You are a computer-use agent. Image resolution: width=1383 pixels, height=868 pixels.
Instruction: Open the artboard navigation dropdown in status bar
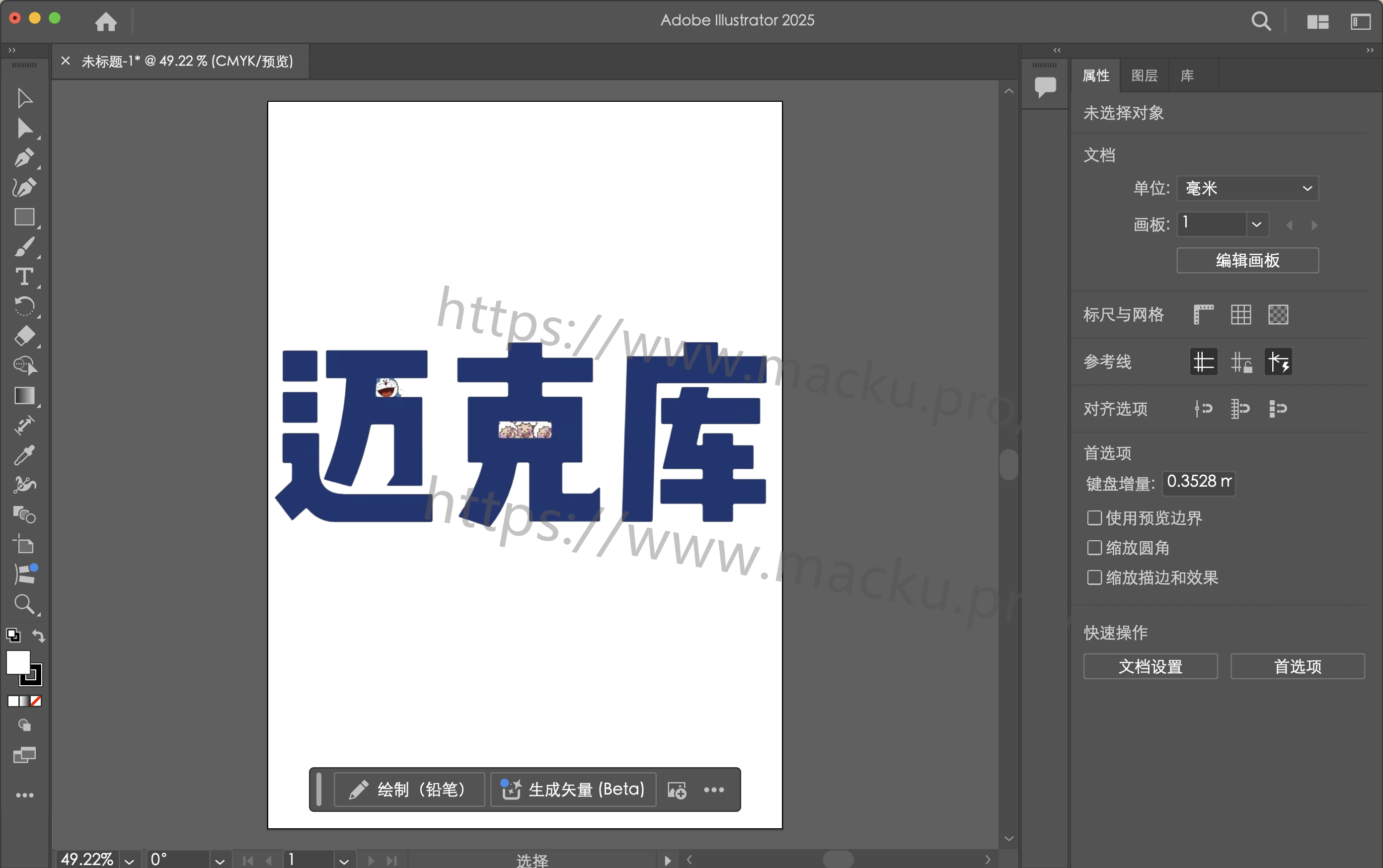point(343,861)
